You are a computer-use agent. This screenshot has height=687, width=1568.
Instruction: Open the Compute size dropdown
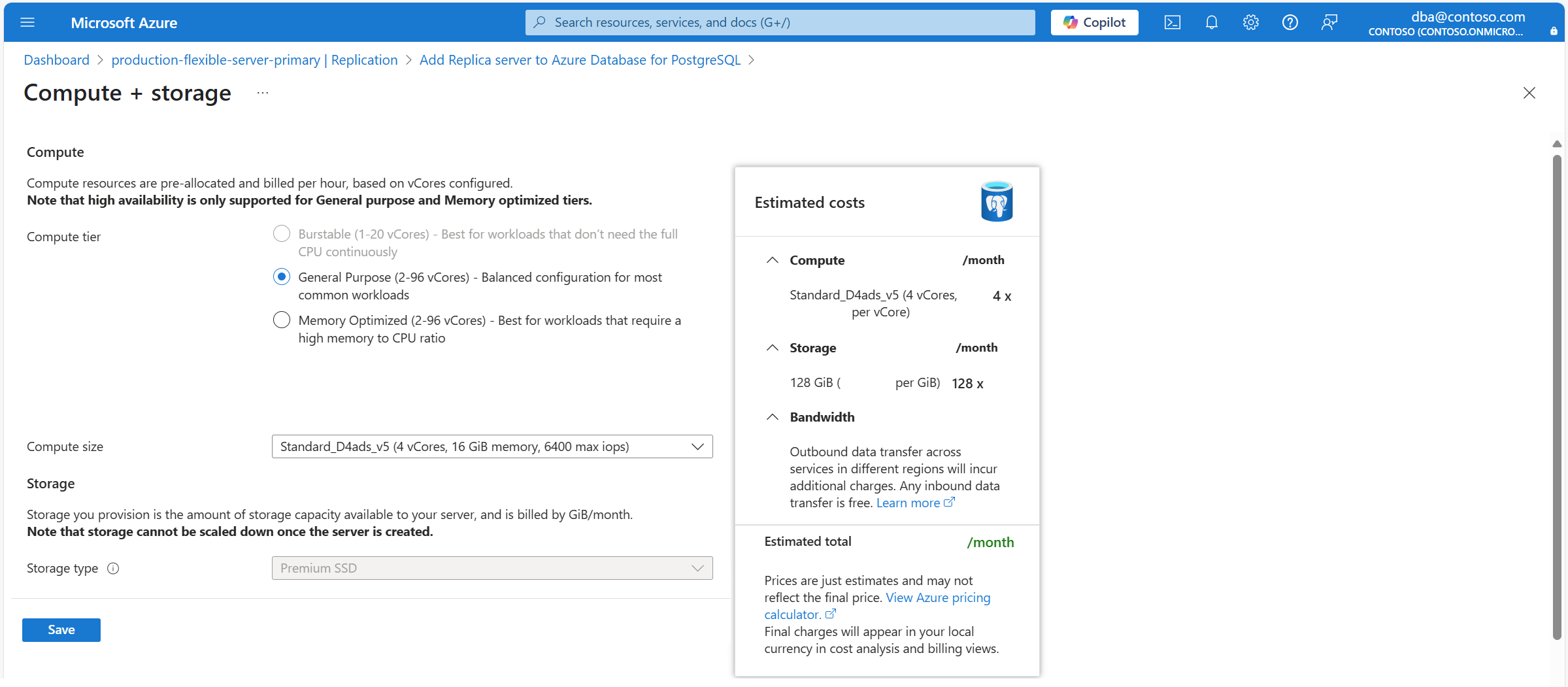492,446
